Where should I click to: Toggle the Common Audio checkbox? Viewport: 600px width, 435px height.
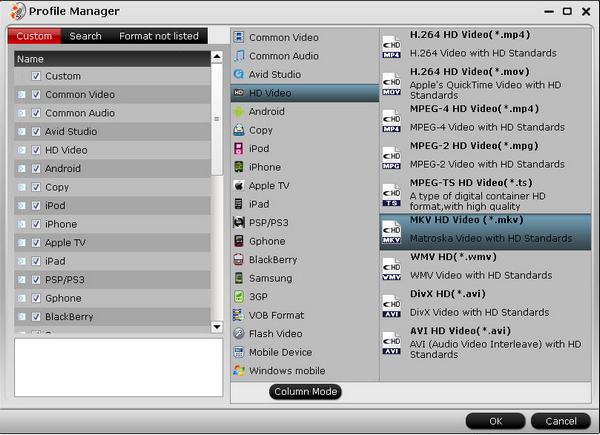[36, 113]
